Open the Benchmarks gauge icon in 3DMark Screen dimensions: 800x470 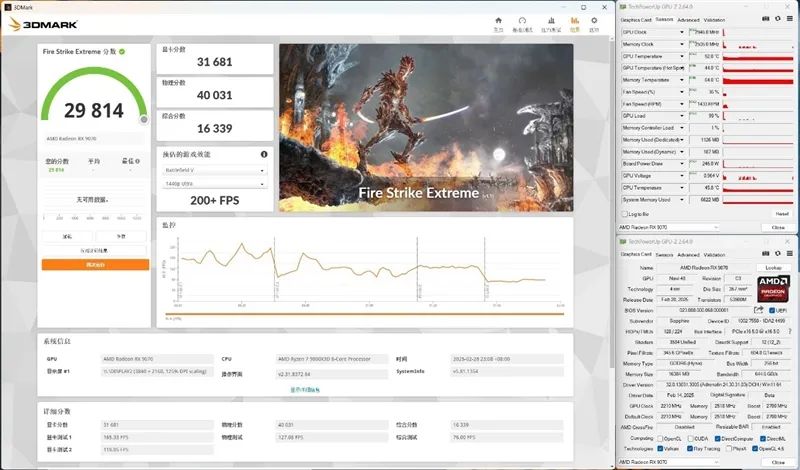[x=522, y=21]
